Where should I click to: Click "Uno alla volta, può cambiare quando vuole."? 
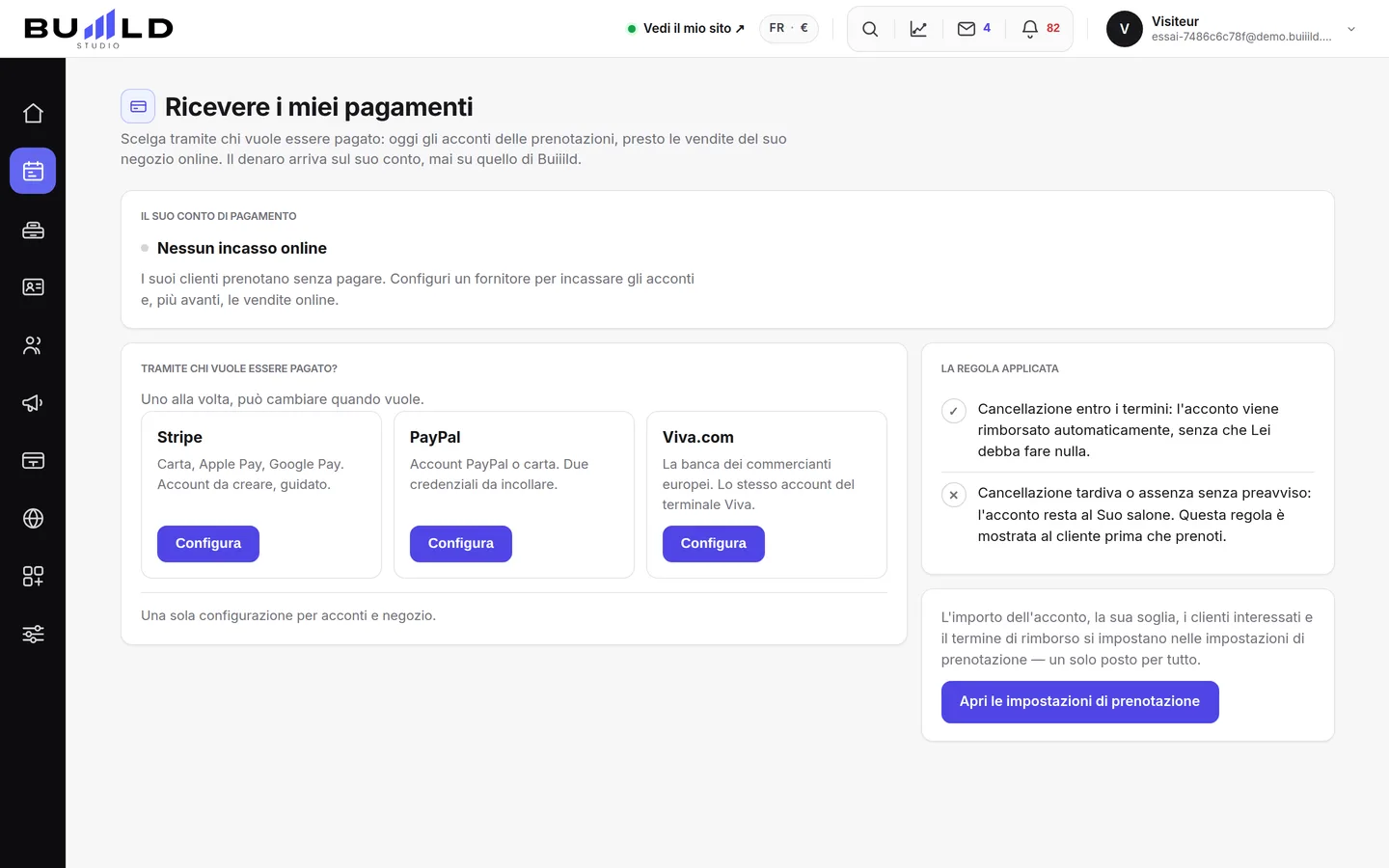(283, 399)
